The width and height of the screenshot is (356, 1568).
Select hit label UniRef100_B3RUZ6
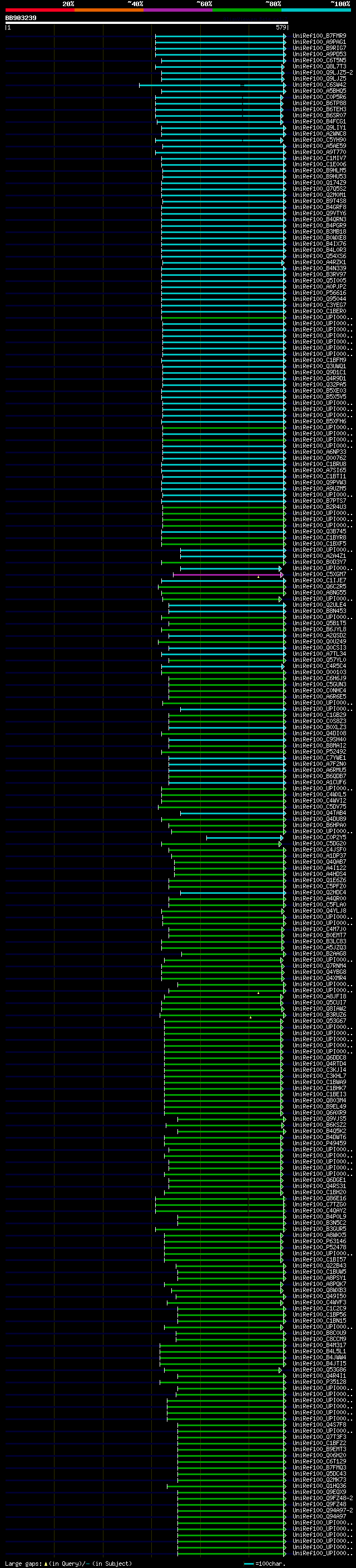[319, 1015]
